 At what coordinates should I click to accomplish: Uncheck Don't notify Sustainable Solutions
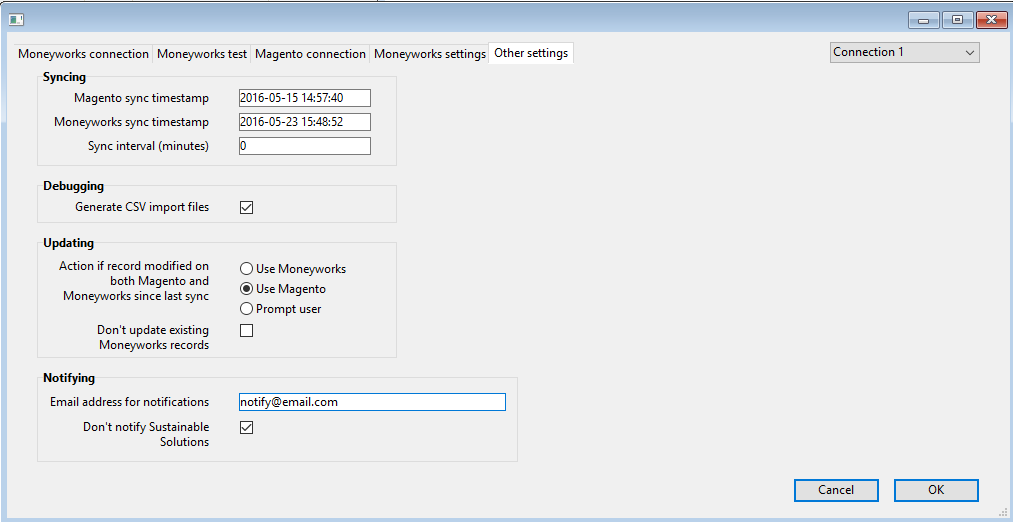click(246, 427)
